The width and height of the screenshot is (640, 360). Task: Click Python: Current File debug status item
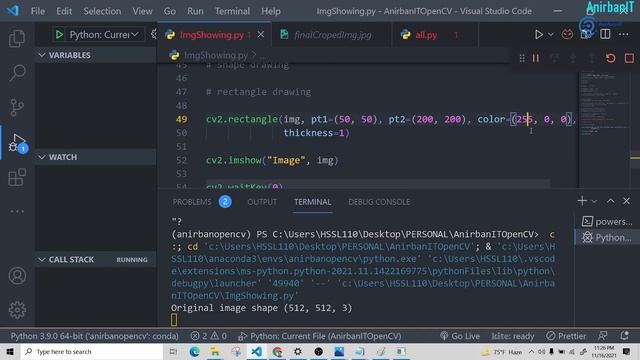[320, 336]
